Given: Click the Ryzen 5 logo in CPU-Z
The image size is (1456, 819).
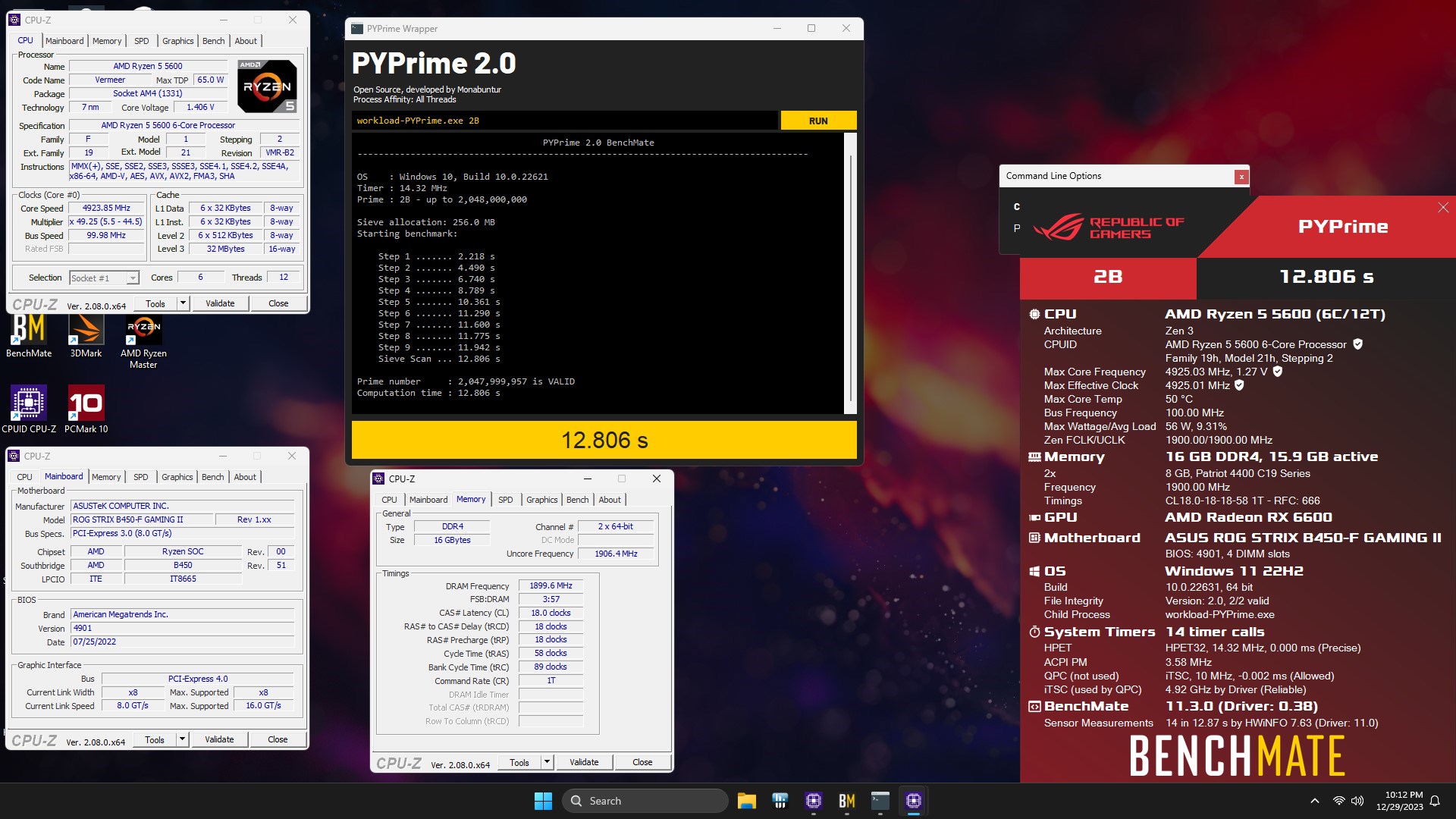Looking at the screenshot, I should click(267, 86).
